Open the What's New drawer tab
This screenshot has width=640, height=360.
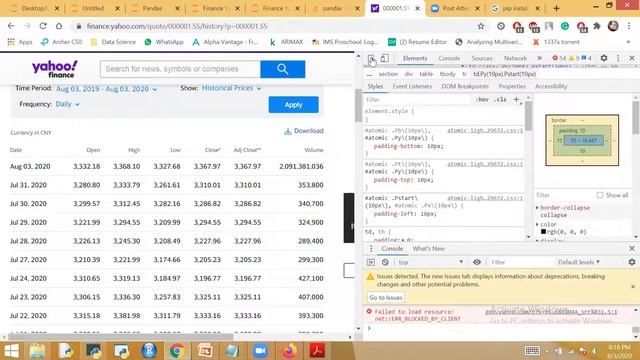point(428,249)
